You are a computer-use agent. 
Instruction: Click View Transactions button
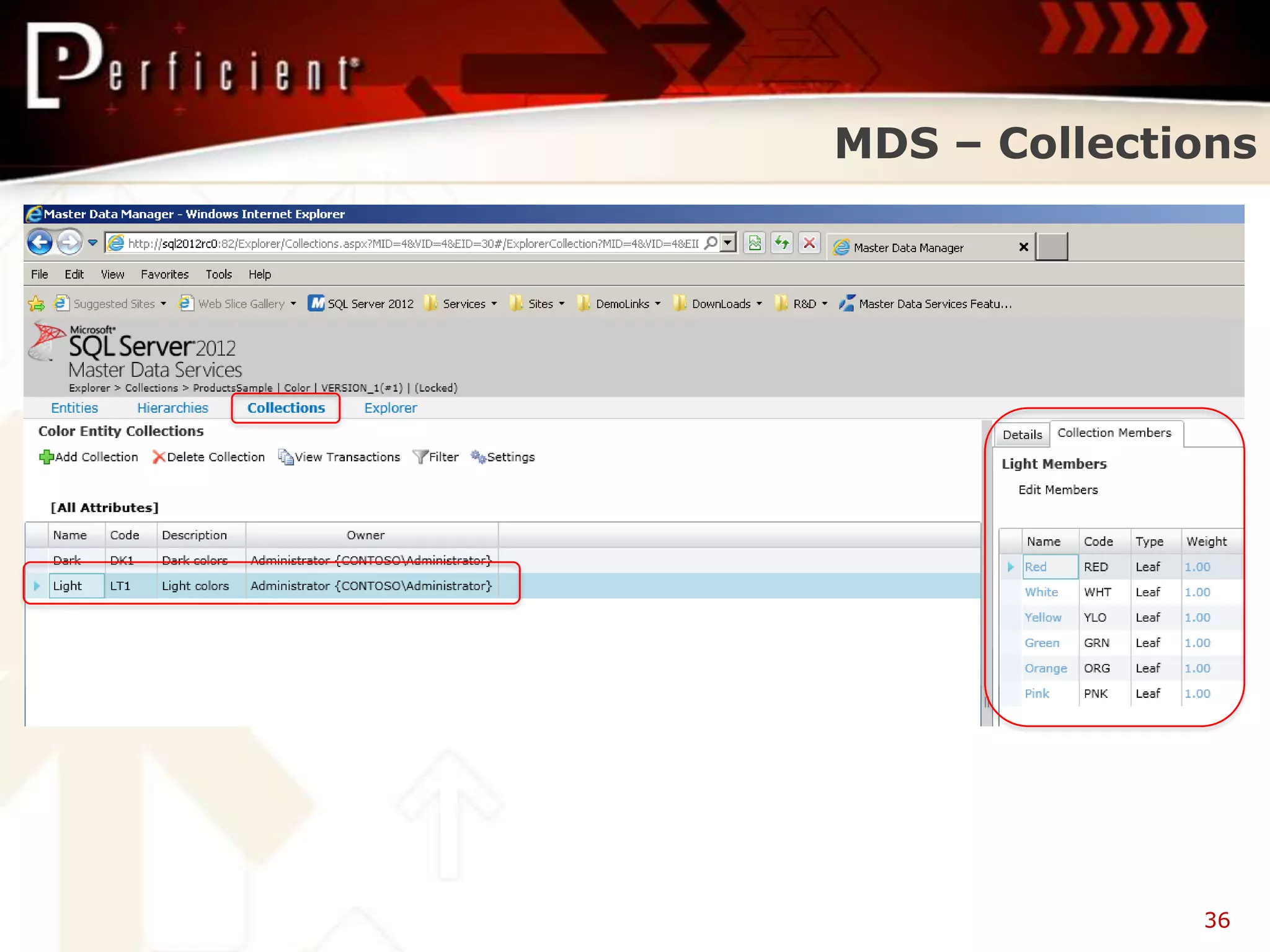click(339, 457)
